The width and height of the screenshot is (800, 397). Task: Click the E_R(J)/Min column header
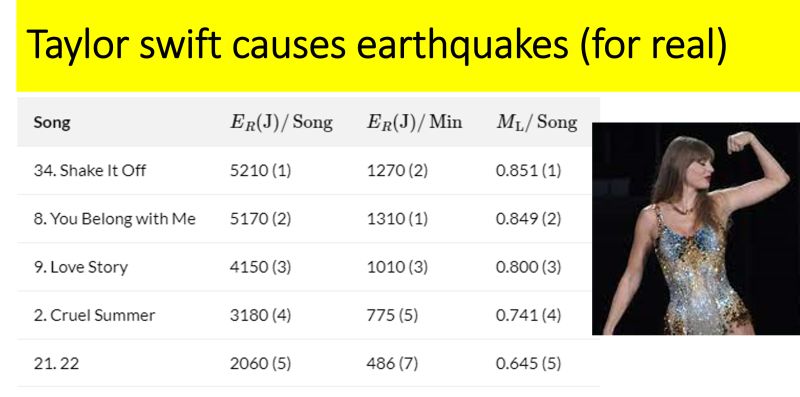414,122
